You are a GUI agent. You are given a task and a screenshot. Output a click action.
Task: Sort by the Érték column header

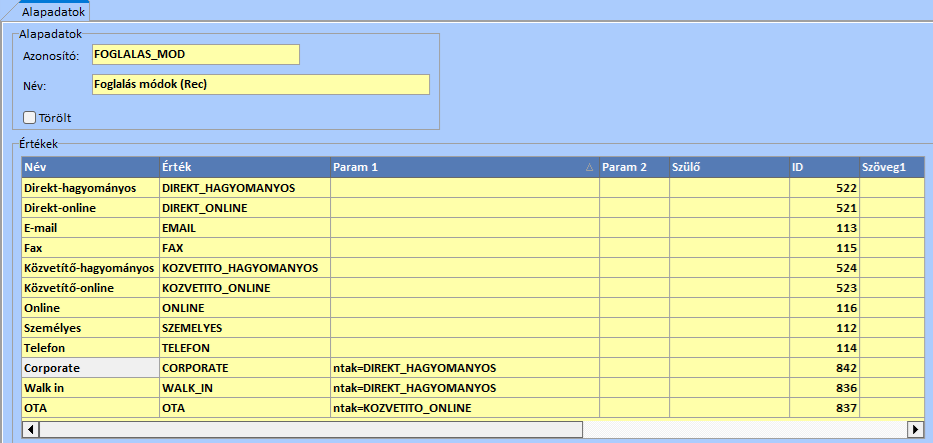(244, 167)
